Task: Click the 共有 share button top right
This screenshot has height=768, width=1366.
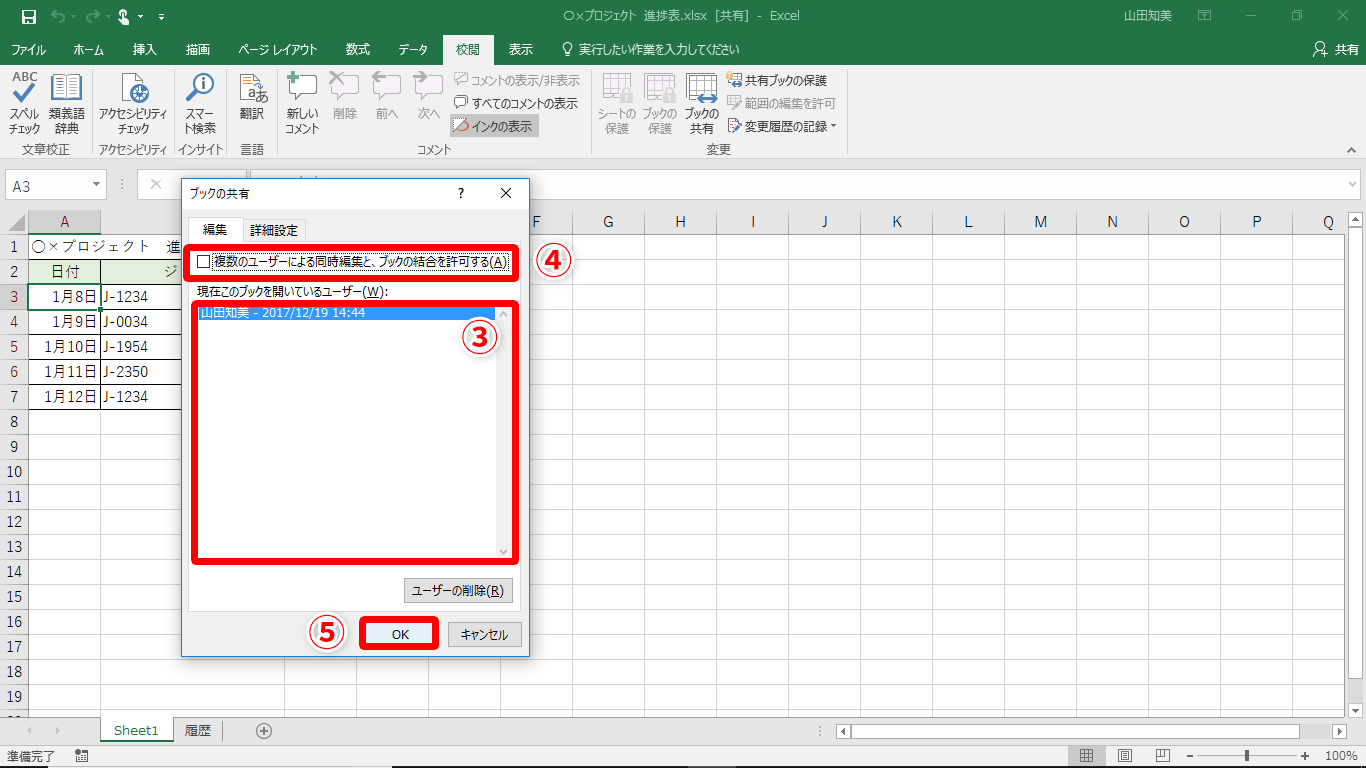Action: [1336, 50]
